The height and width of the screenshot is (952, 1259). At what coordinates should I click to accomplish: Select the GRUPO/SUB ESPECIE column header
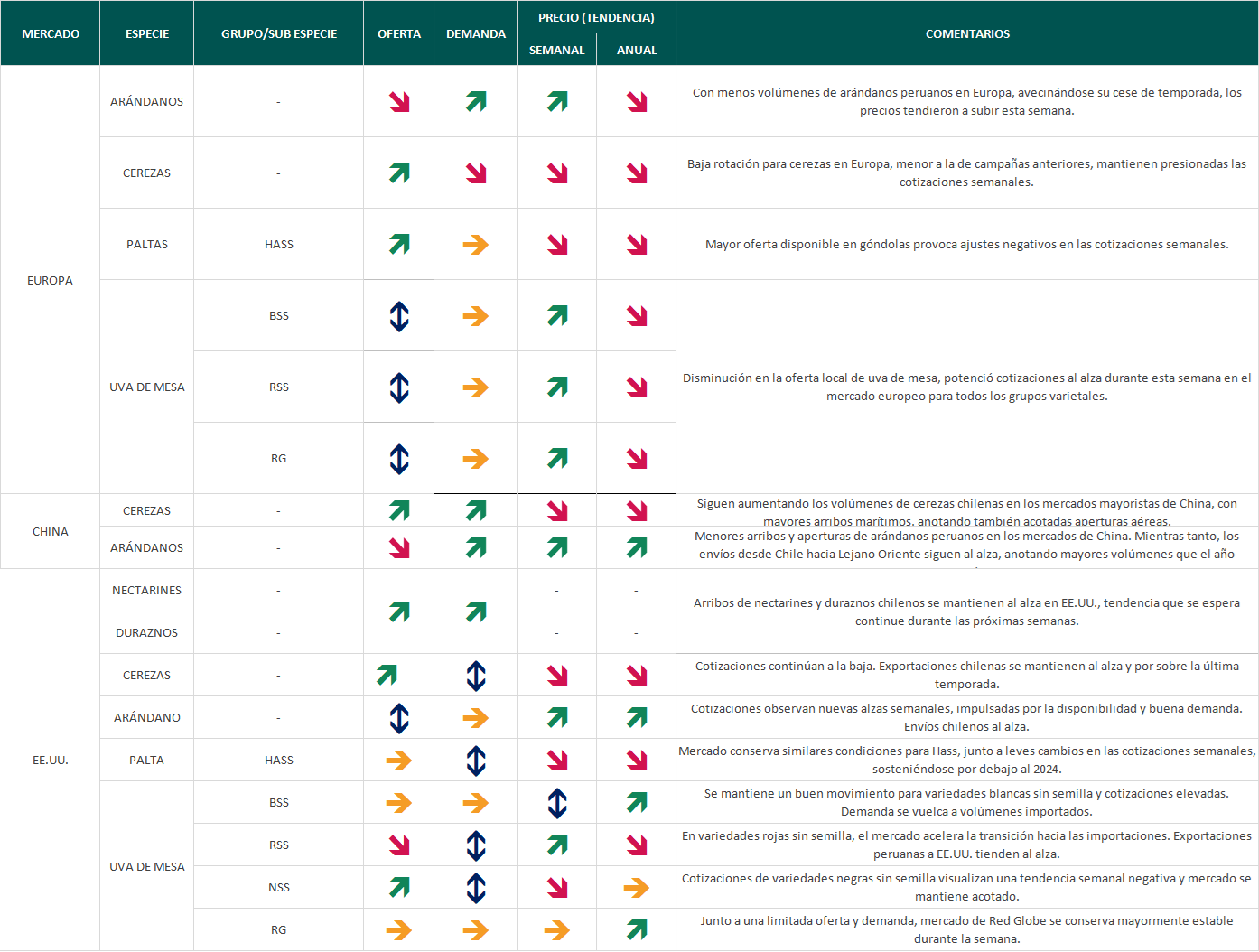click(x=279, y=33)
